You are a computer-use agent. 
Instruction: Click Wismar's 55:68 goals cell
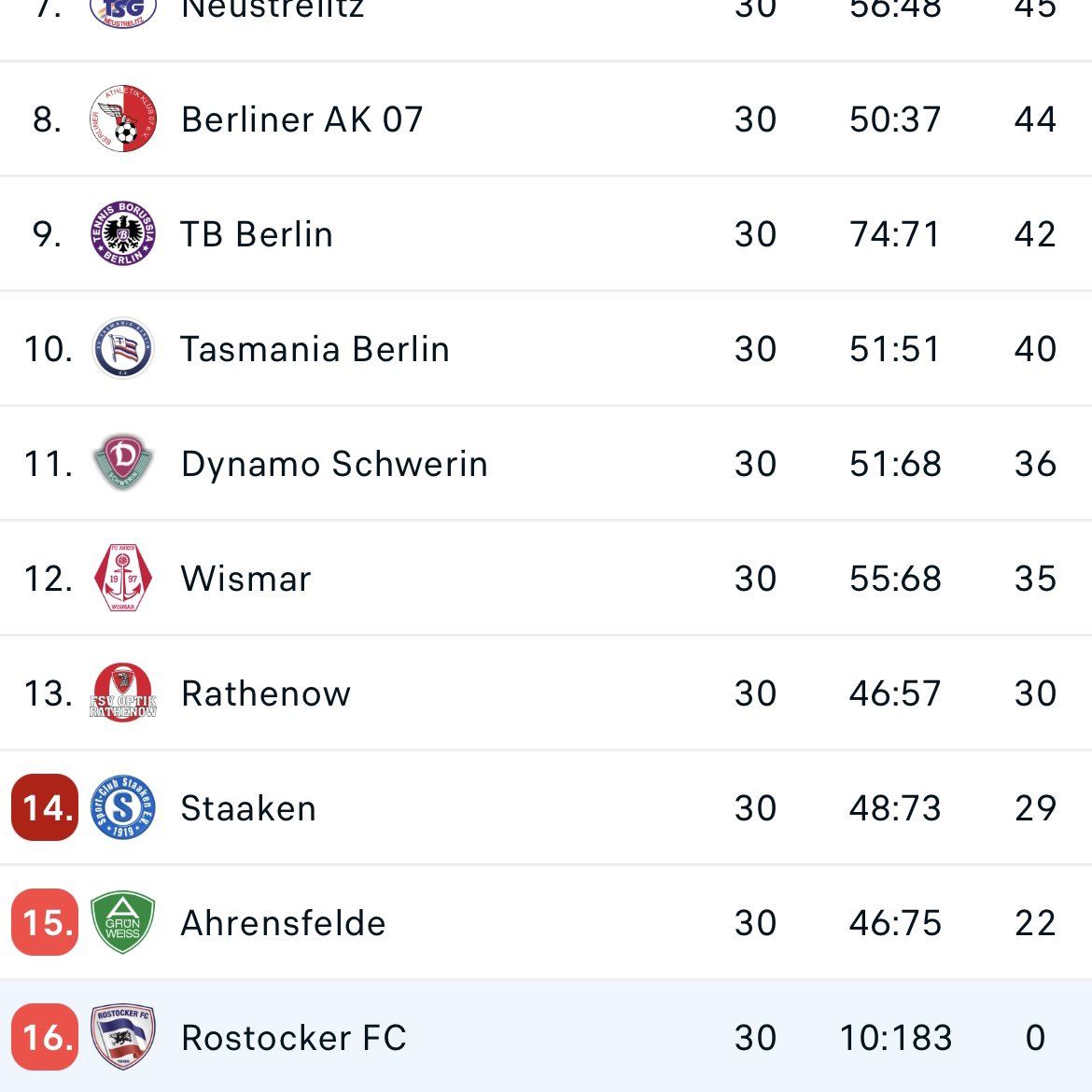tap(896, 579)
